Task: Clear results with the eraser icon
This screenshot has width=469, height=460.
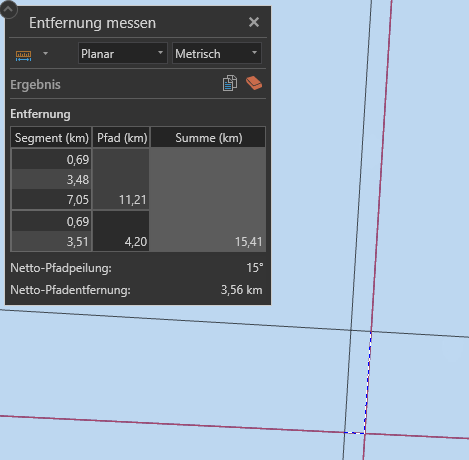Action: pos(254,83)
